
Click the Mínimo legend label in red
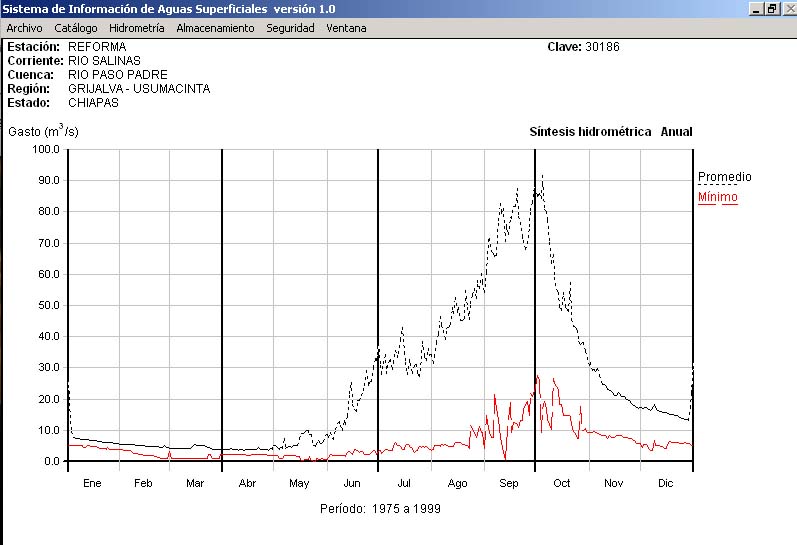pyautogui.click(x=717, y=197)
